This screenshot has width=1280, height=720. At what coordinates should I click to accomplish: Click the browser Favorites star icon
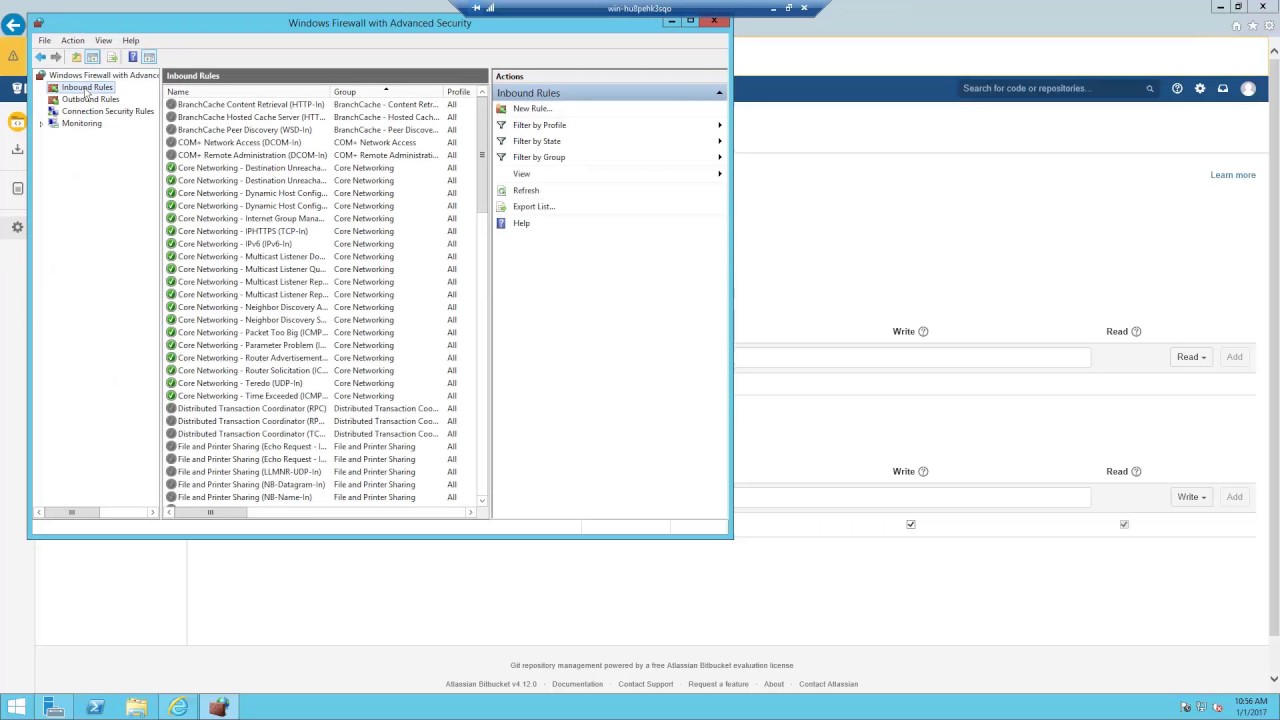(x=1252, y=26)
